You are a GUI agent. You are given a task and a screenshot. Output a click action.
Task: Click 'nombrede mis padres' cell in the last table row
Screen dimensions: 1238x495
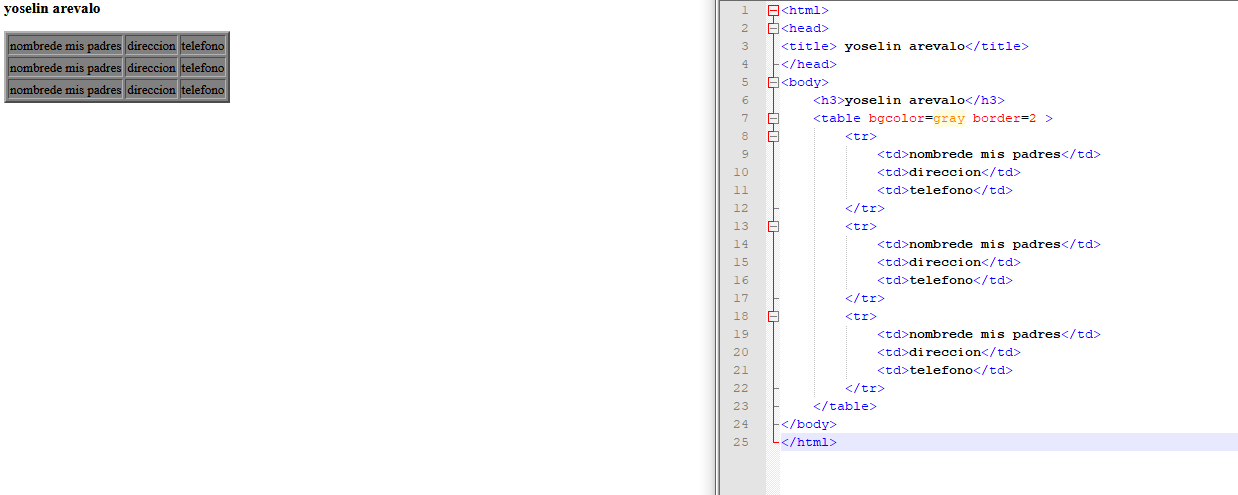(x=65, y=89)
